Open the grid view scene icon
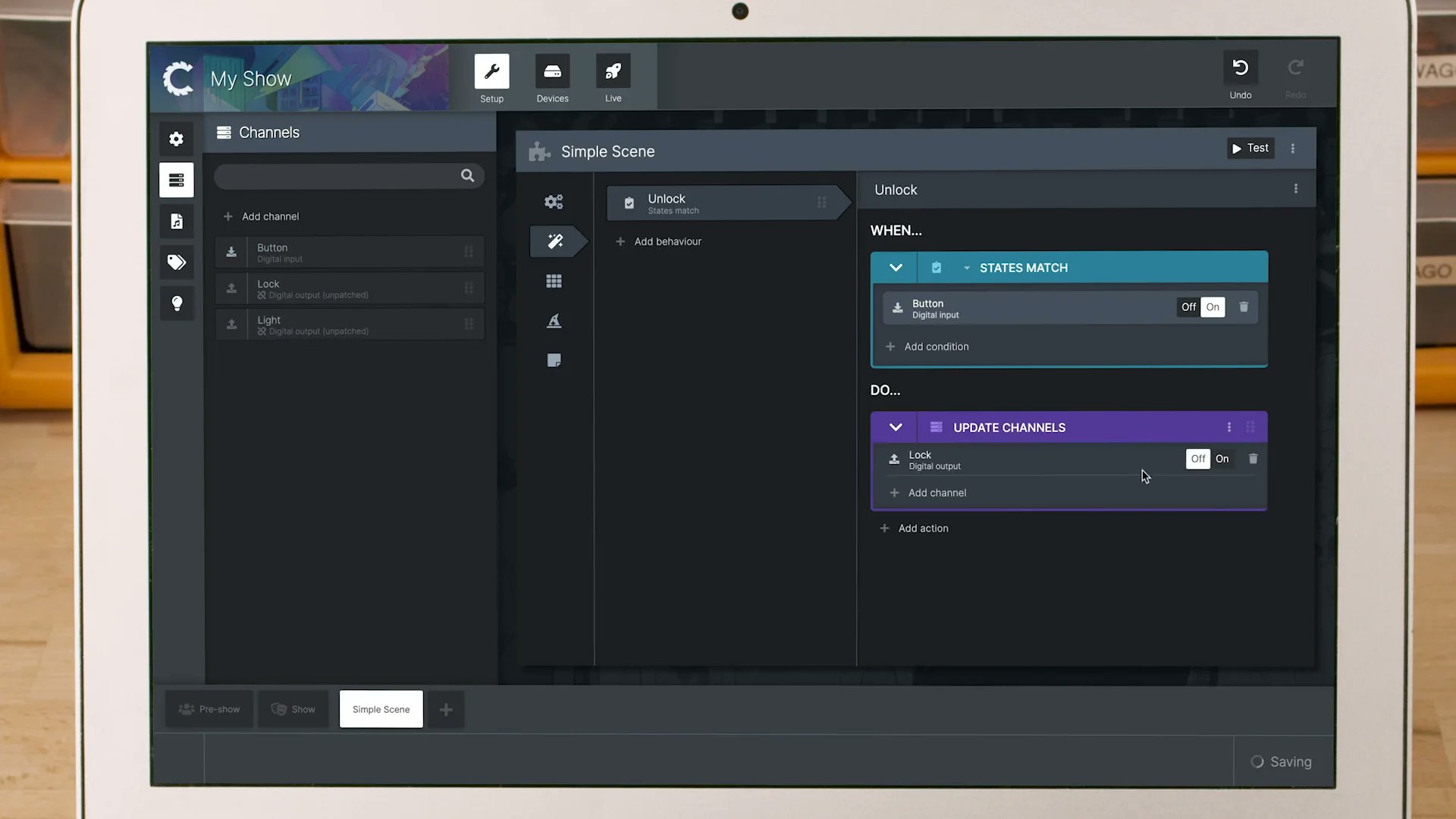1456x819 pixels. (554, 281)
